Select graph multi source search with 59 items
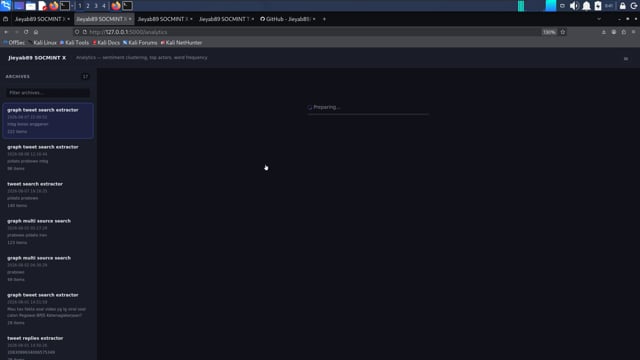The image size is (640, 360). 48,269
